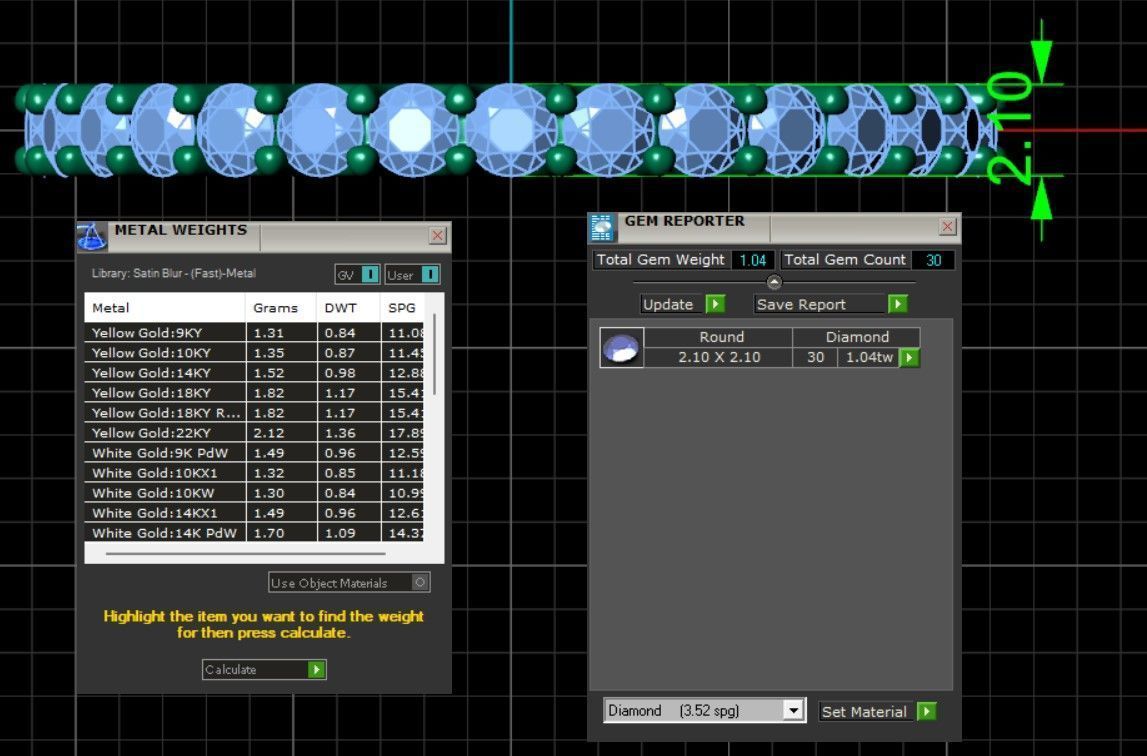Select the Yellow Gold:10KY row

pyautogui.click(x=254, y=353)
